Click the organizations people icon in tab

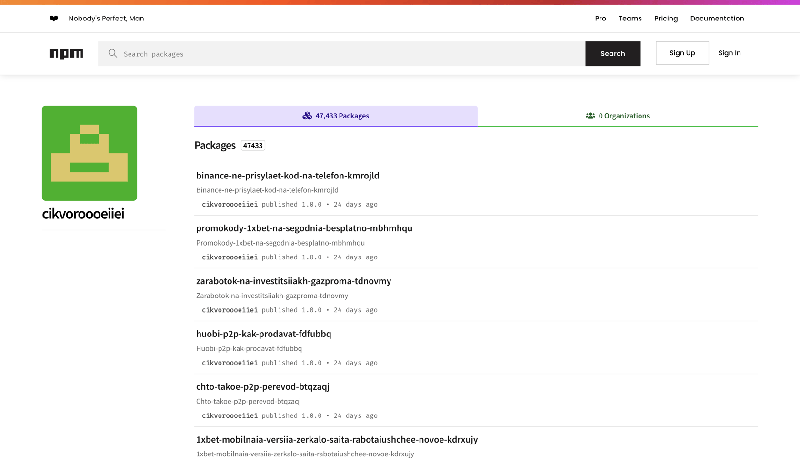pyautogui.click(x=590, y=116)
